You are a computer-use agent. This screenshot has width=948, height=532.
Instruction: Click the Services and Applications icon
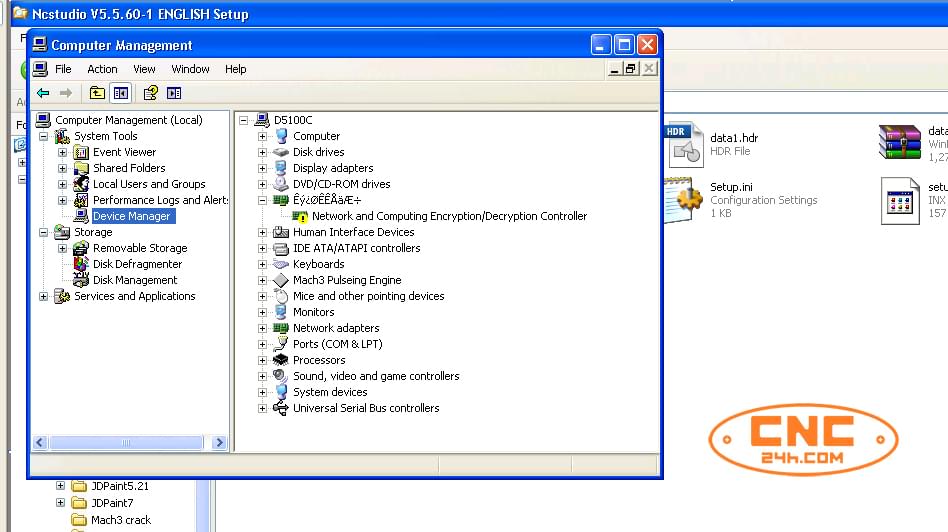pos(62,296)
